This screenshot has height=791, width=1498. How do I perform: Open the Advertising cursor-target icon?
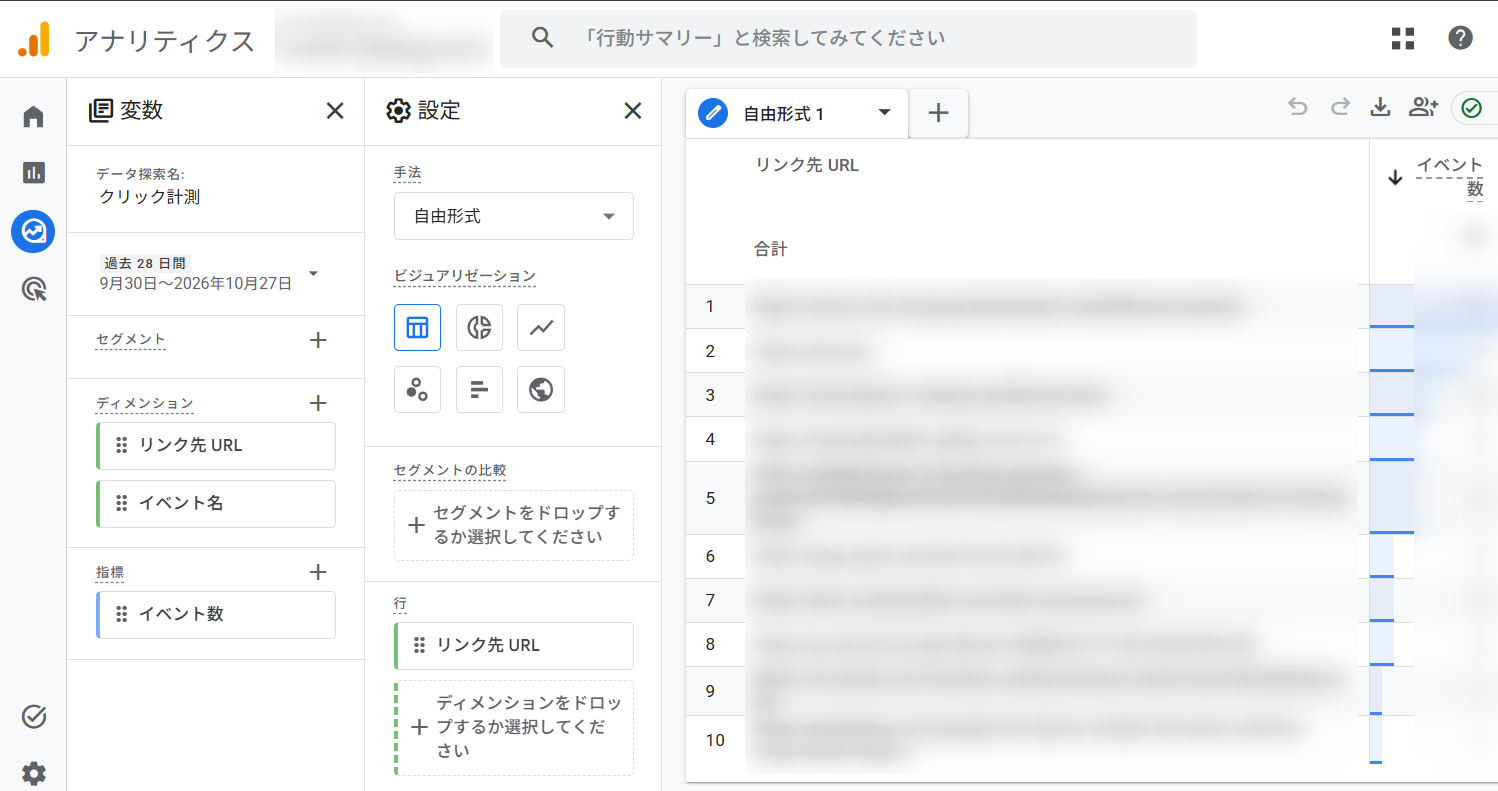tap(33, 290)
